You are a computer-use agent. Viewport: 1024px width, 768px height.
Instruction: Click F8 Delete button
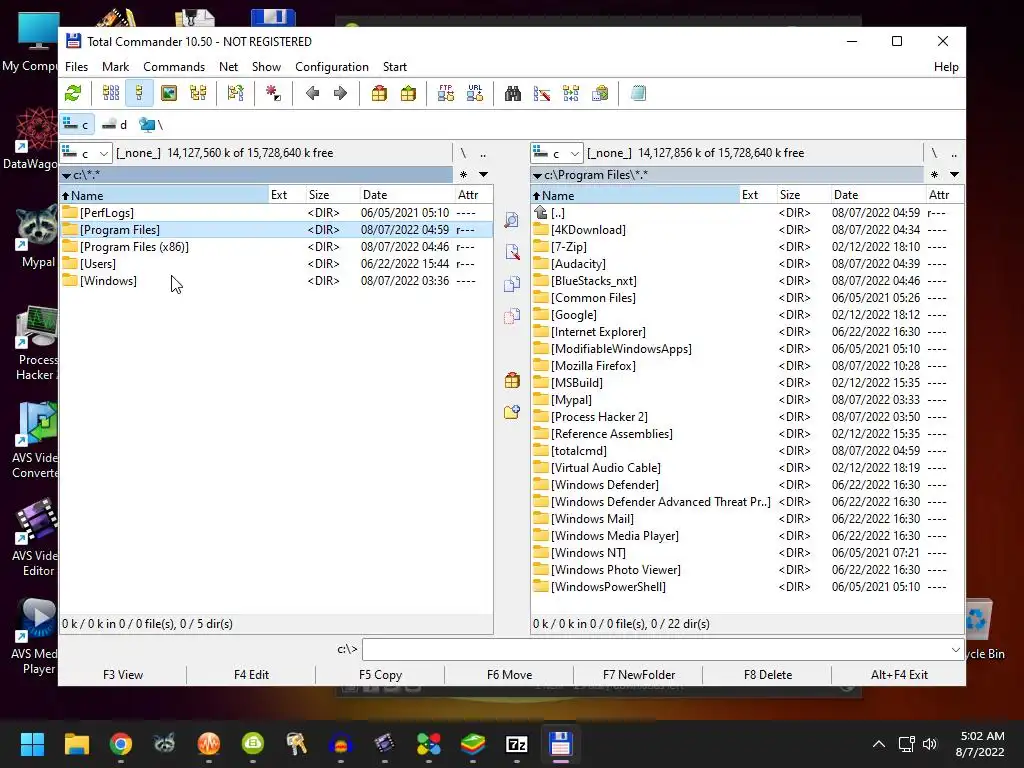click(767, 675)
